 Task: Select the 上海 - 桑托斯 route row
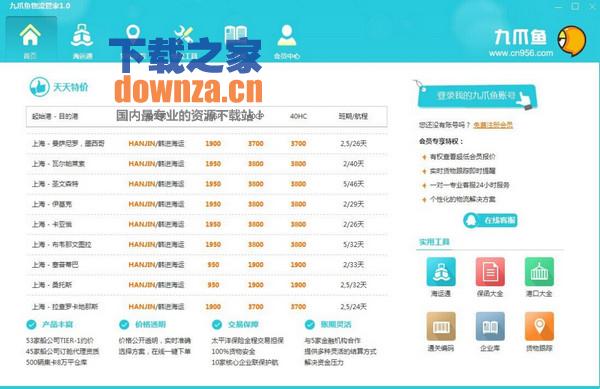(x=207, y=285)
